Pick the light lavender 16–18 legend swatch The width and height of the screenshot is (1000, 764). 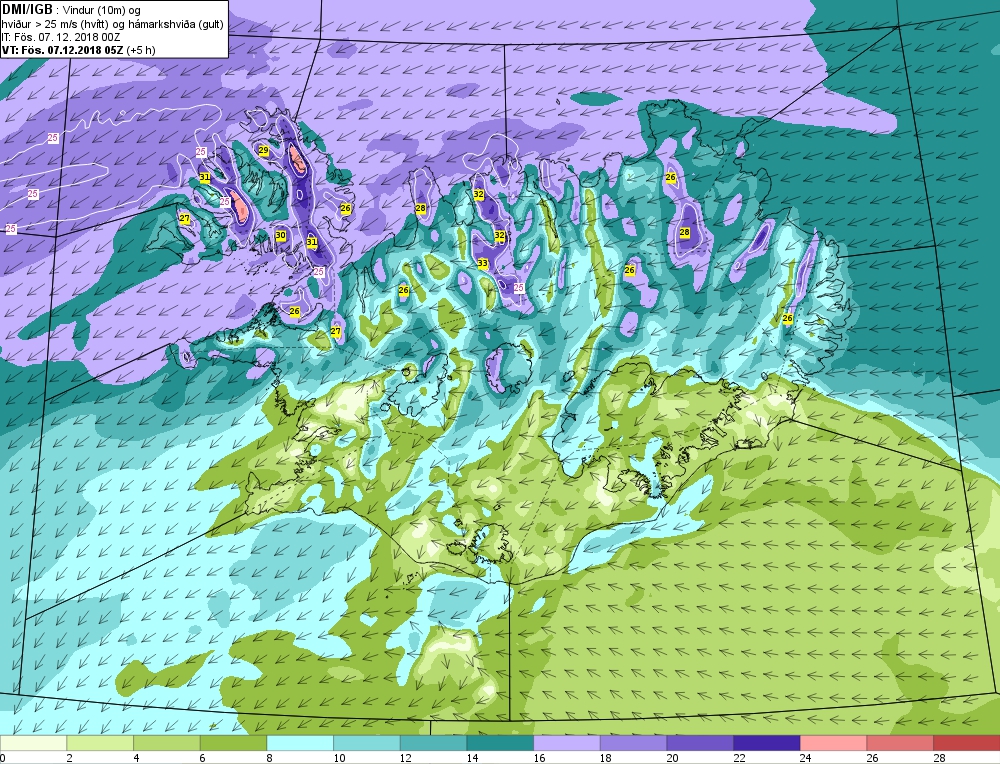(566, 743)
